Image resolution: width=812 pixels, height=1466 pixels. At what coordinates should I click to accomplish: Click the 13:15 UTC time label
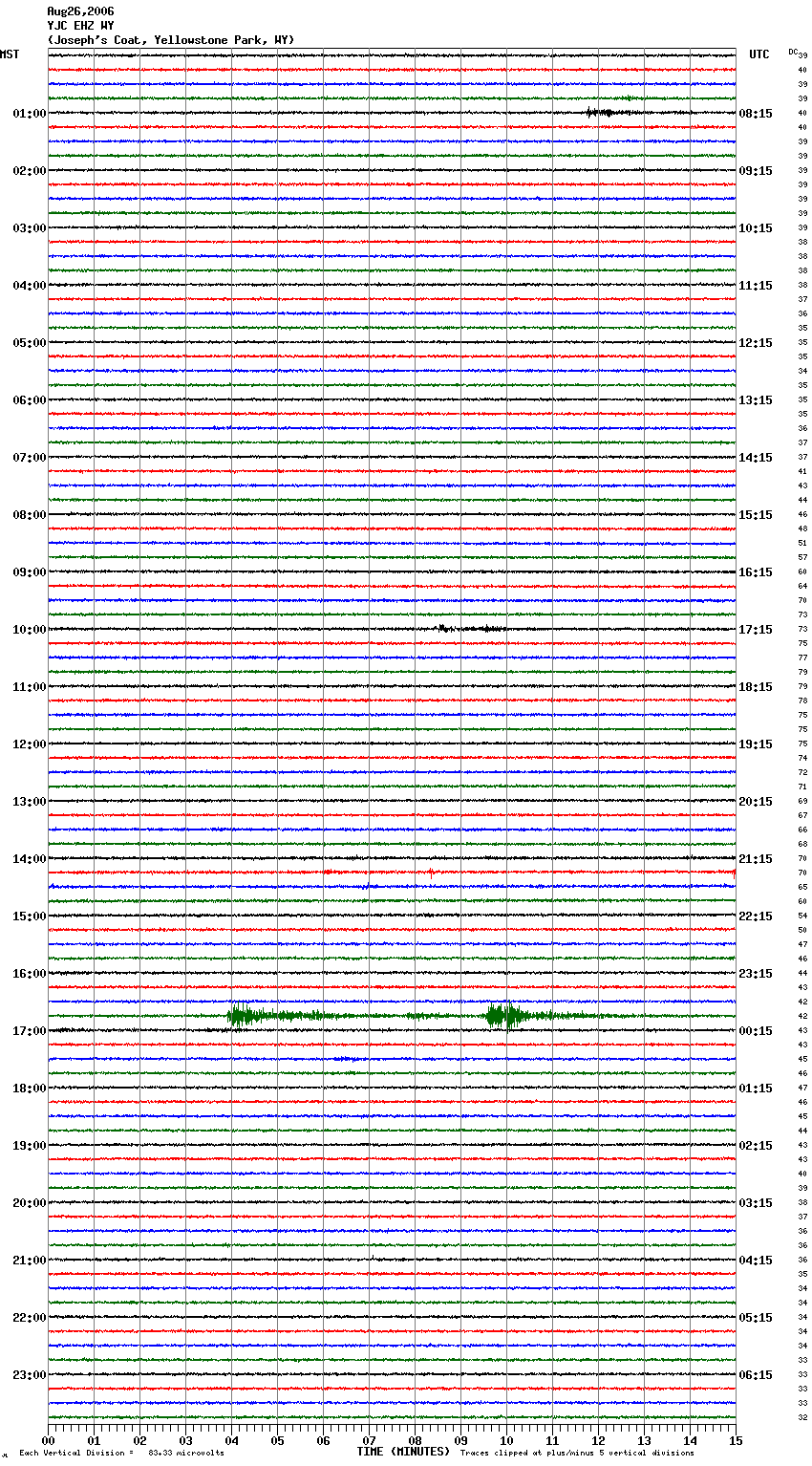tap(756, 400)
